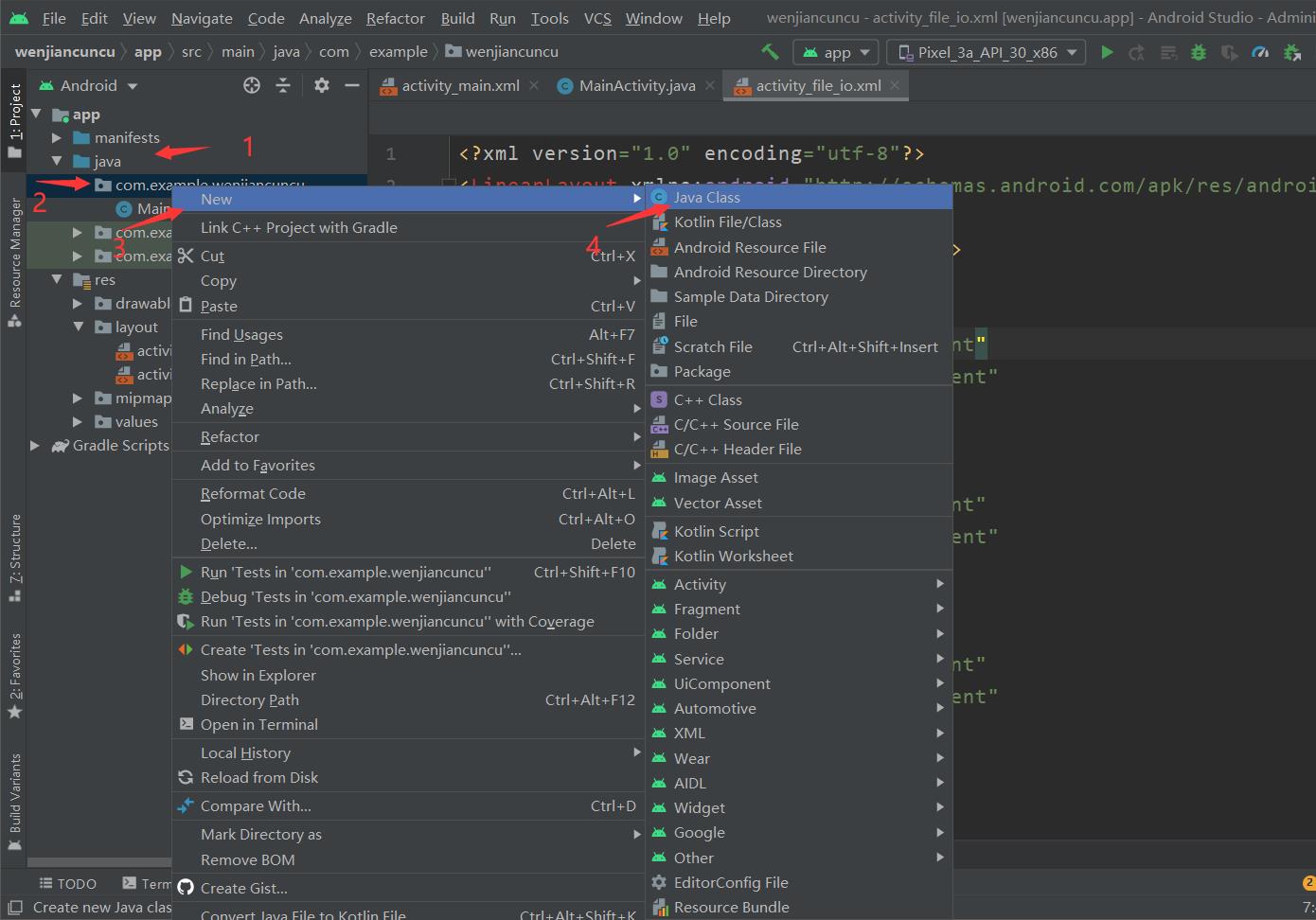
Task: Choose Image Asset option
Action: pos(799,477)
